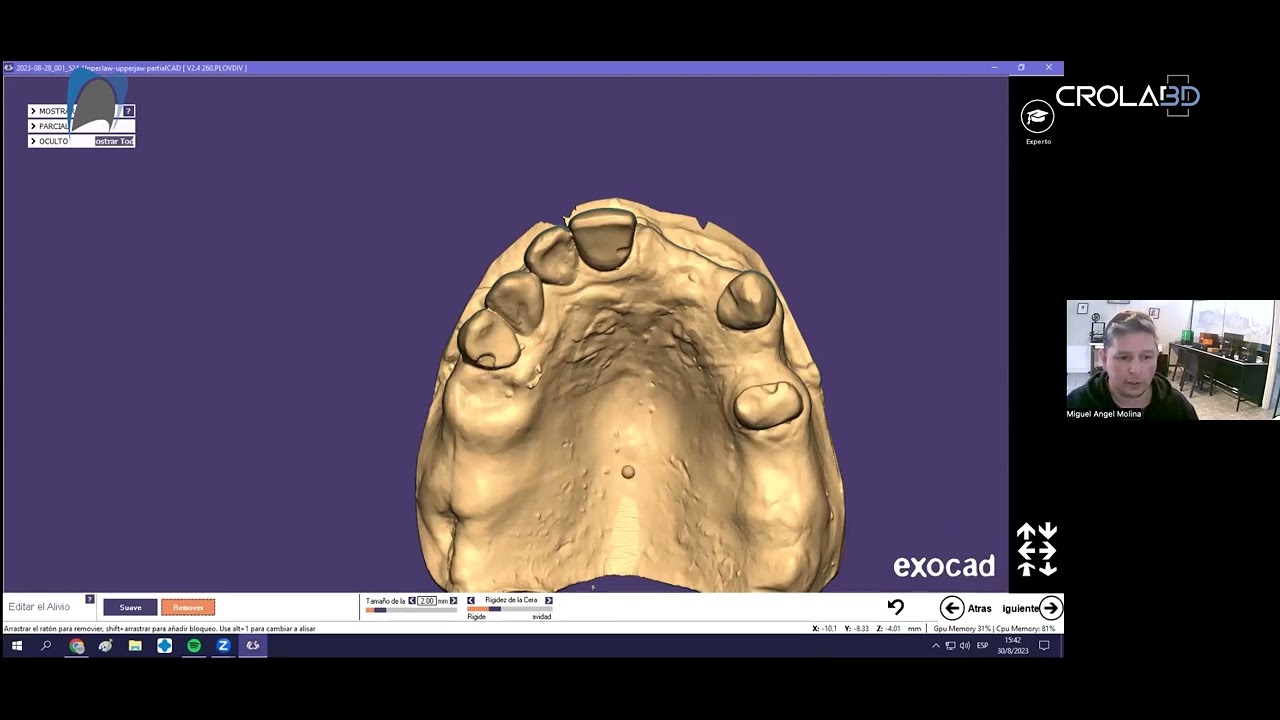The image size is (1280, 720).
Task: Click the Atras label
Action: click(x=980, y=608)
